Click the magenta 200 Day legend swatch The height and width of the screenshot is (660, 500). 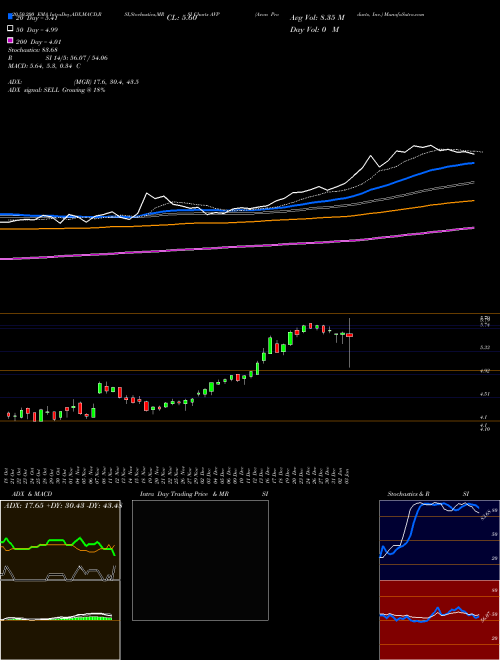(x=10, y=41)
